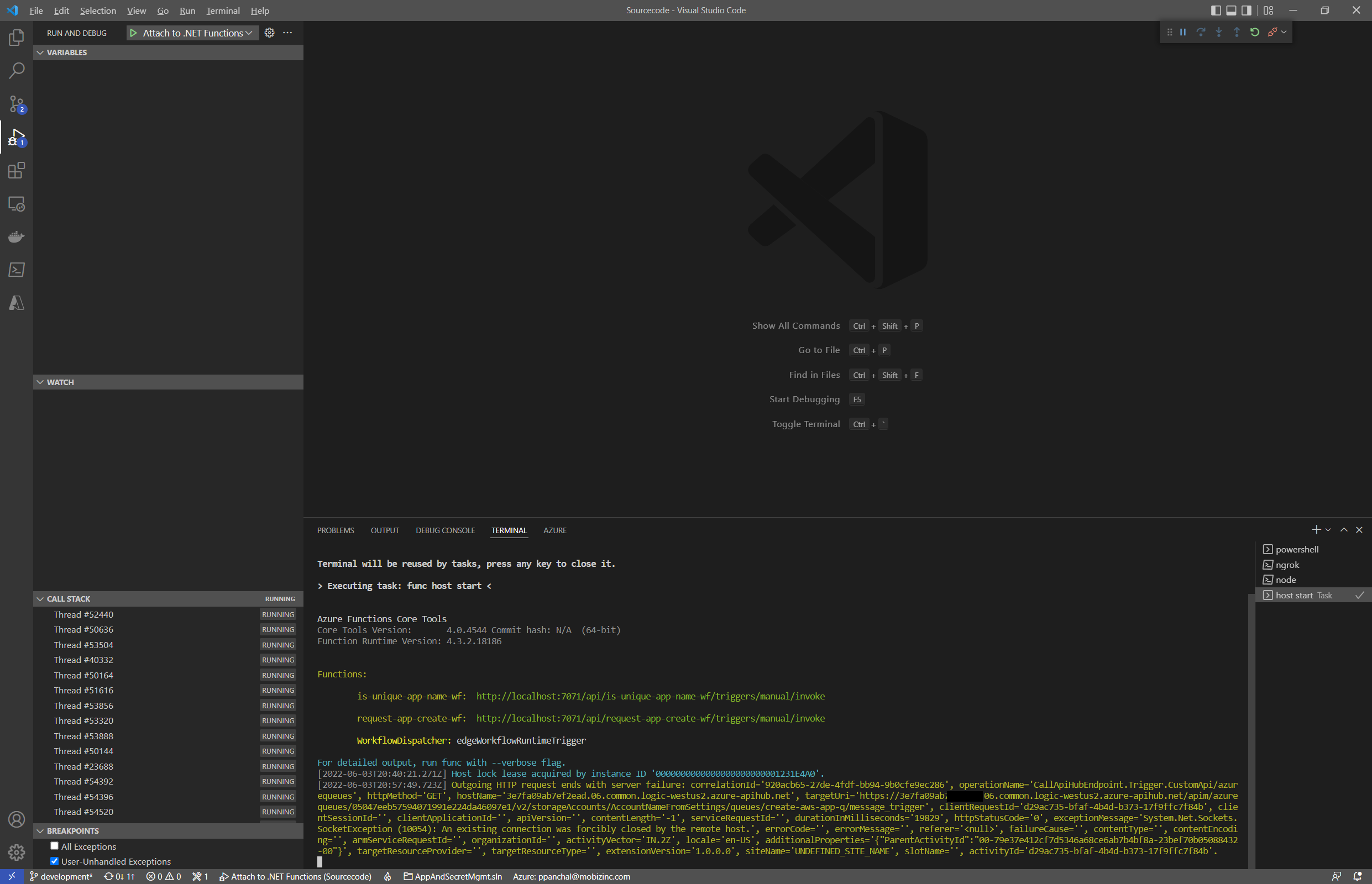Screen dimensions: 1372x884
Task: Open launch.json via the gear icon
Action: [x=269, y=33]
